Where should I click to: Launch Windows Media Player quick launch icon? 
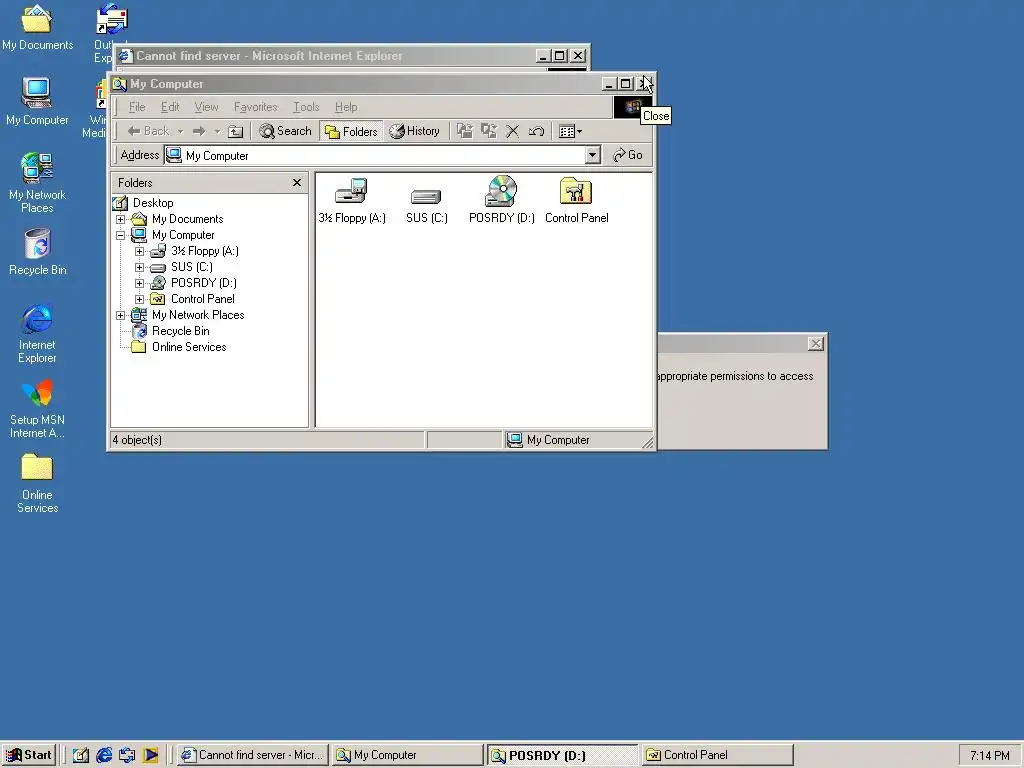pyautogui.click(x=151, y=755)
